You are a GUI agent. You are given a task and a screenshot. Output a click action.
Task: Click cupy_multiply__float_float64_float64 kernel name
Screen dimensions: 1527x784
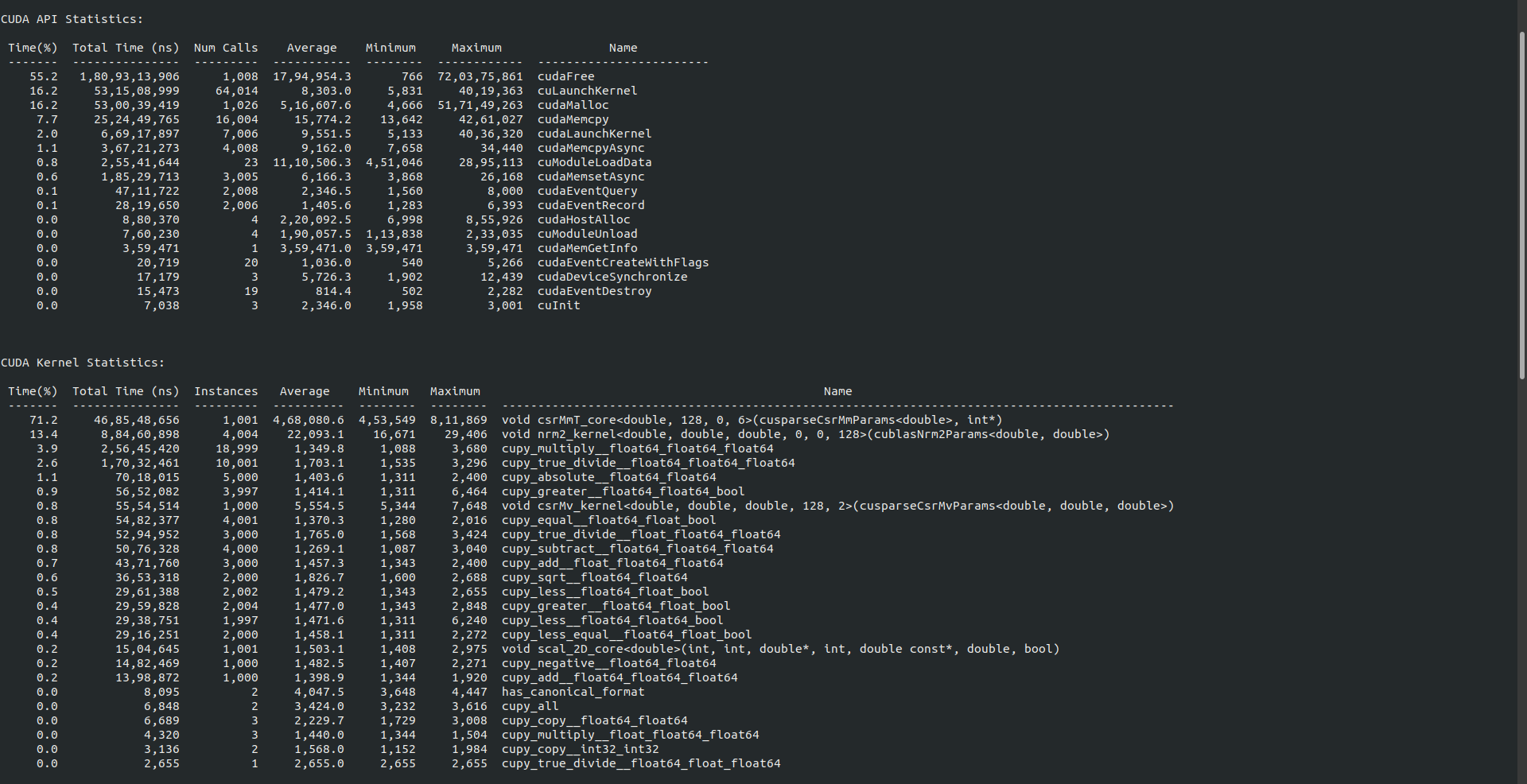coord(631,735)
